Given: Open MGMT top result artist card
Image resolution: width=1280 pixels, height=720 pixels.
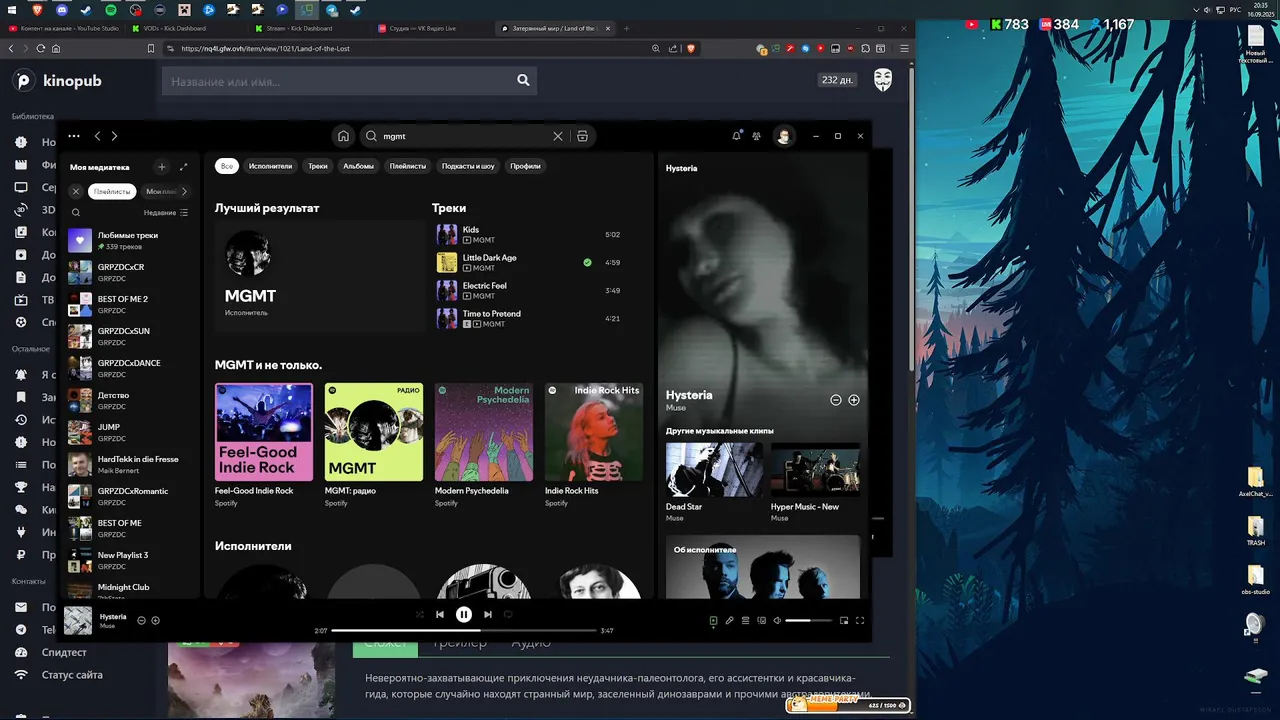Looking at the screenshot, I should 320,276.
